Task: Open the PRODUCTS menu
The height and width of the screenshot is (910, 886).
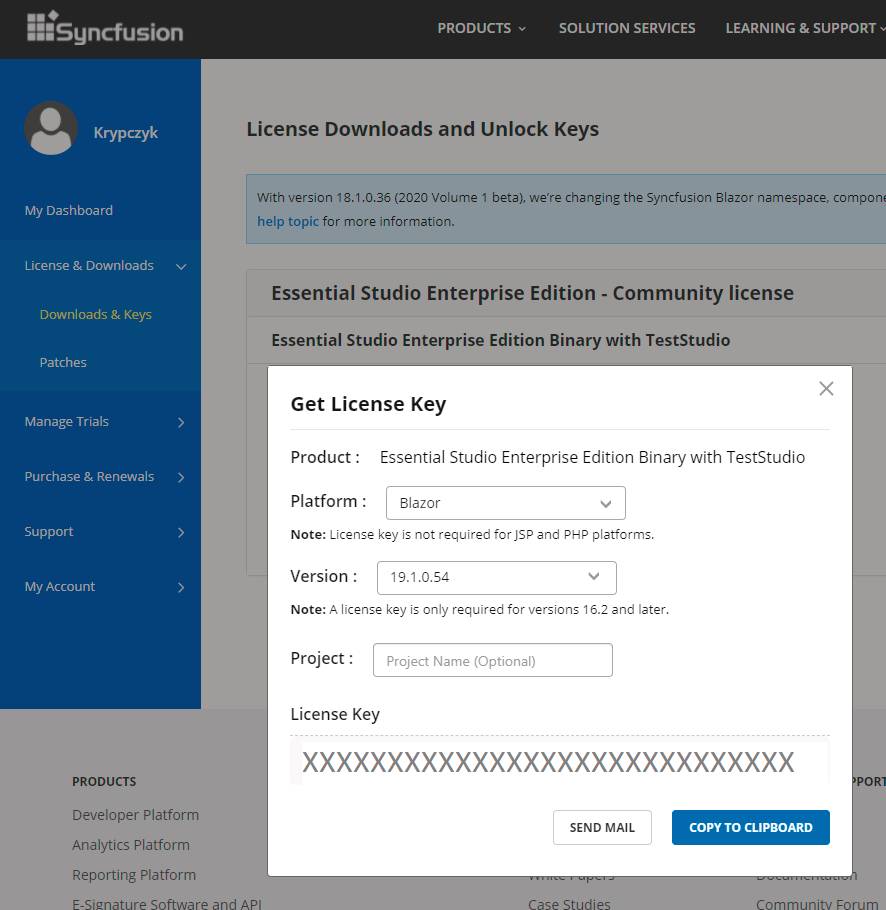Action: point(482,28)
